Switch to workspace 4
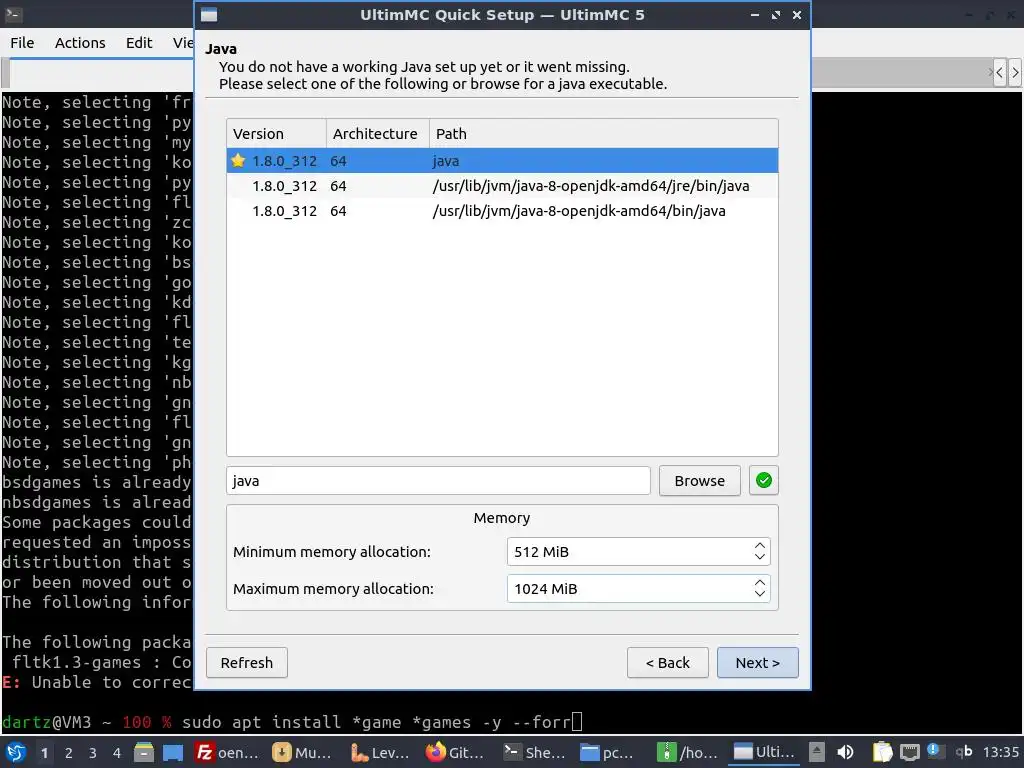This screenshot has width=1024, height=768. [117, 753]
